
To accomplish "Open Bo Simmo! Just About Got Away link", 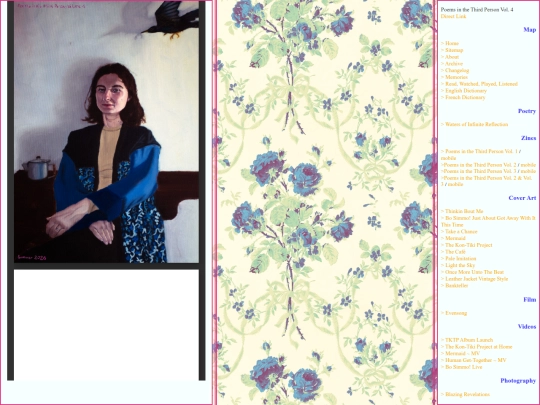I will pyautogui.click(x=488, y=221).
